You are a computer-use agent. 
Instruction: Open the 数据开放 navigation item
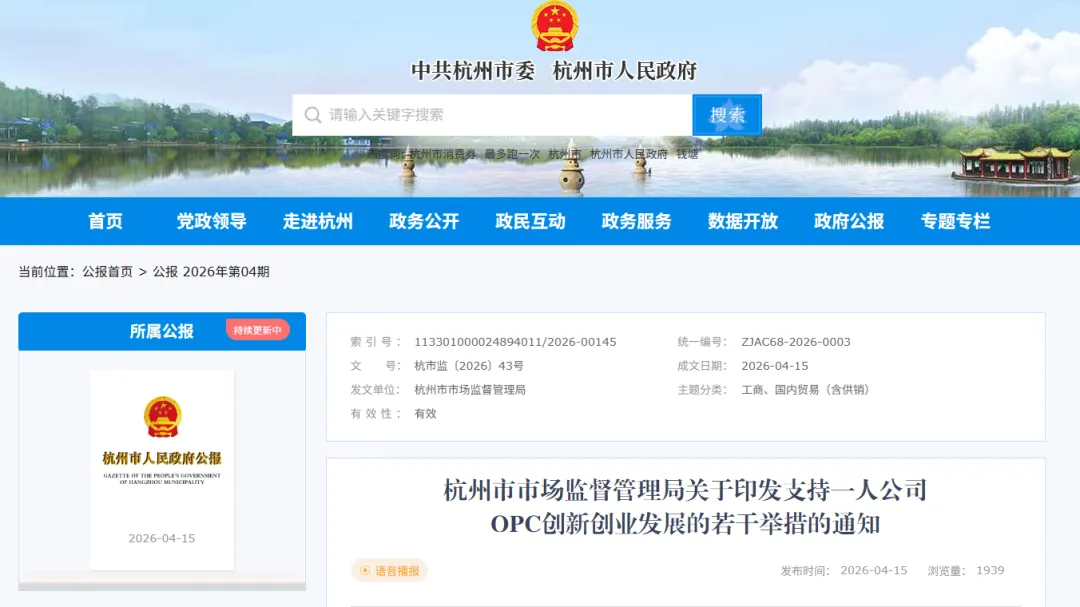coord(742,221)
